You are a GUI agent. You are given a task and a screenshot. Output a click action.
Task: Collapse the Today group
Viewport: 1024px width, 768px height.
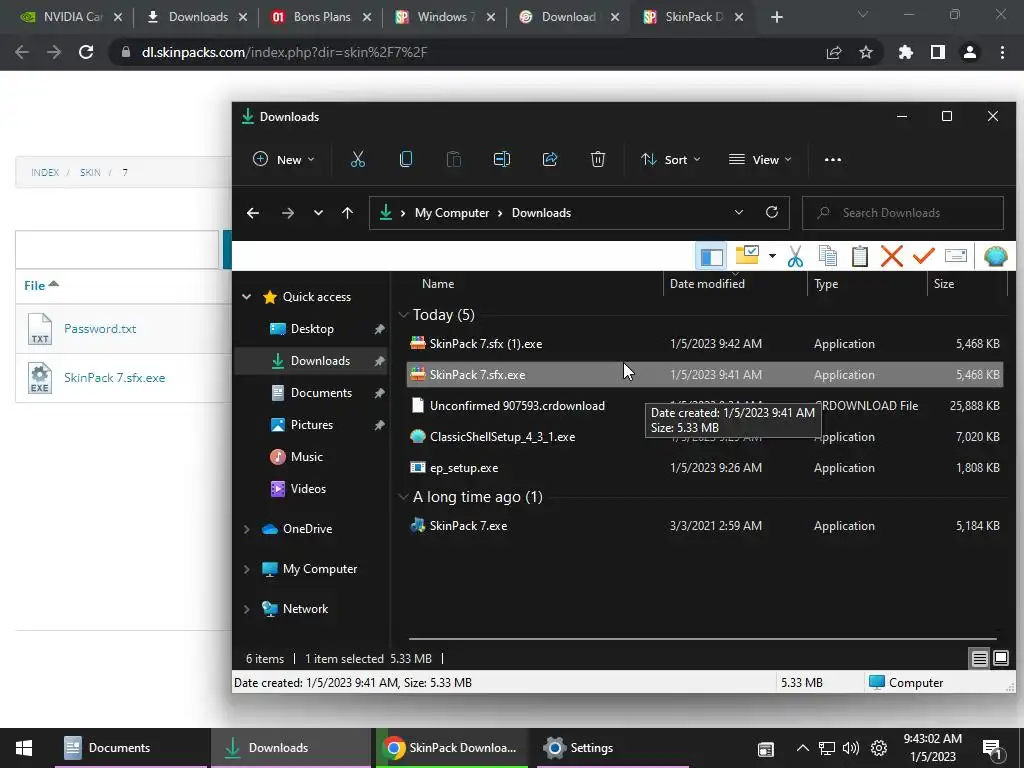403,315
